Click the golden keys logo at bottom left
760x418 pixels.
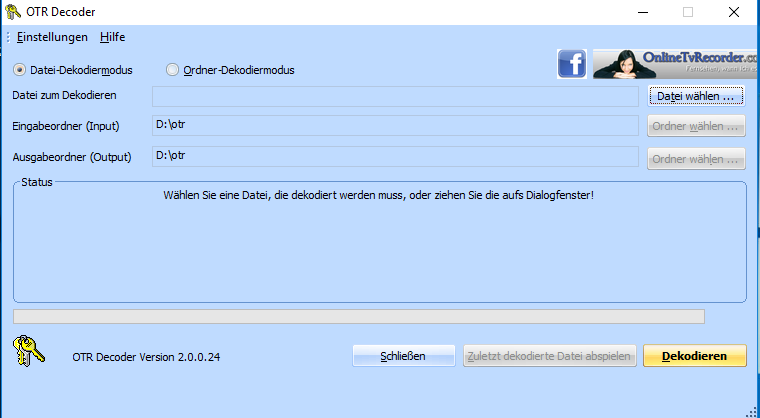click(27, 354)
